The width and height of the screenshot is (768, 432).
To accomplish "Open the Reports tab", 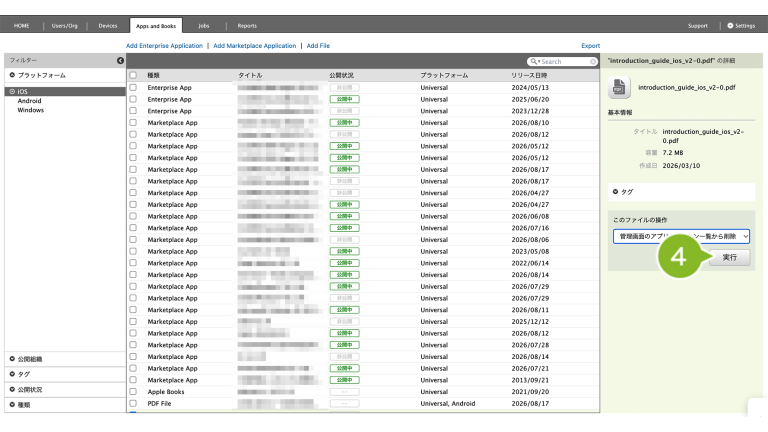I will pos(247,26).
